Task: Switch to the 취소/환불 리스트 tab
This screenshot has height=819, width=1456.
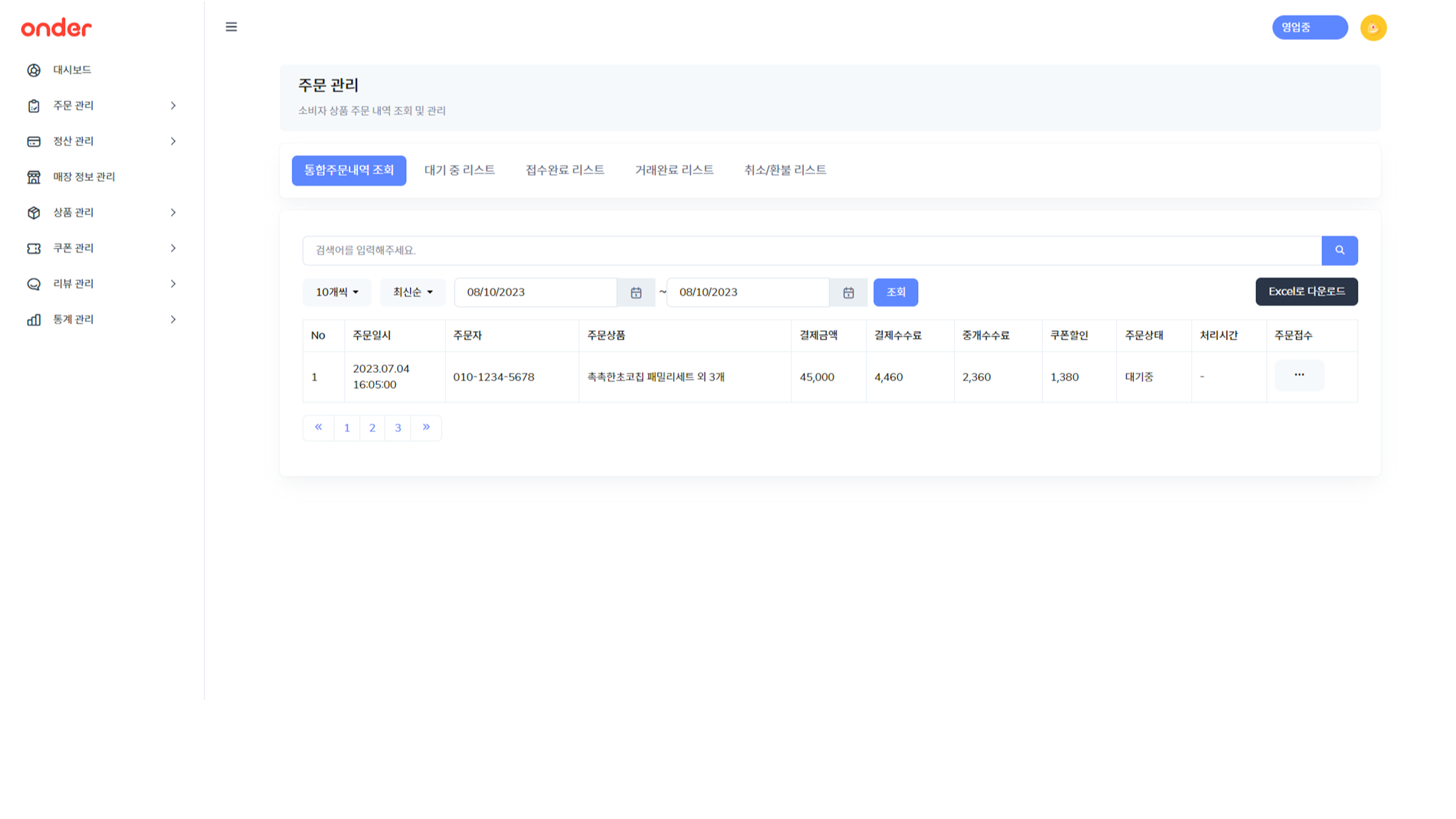Action: coord(785,170)
